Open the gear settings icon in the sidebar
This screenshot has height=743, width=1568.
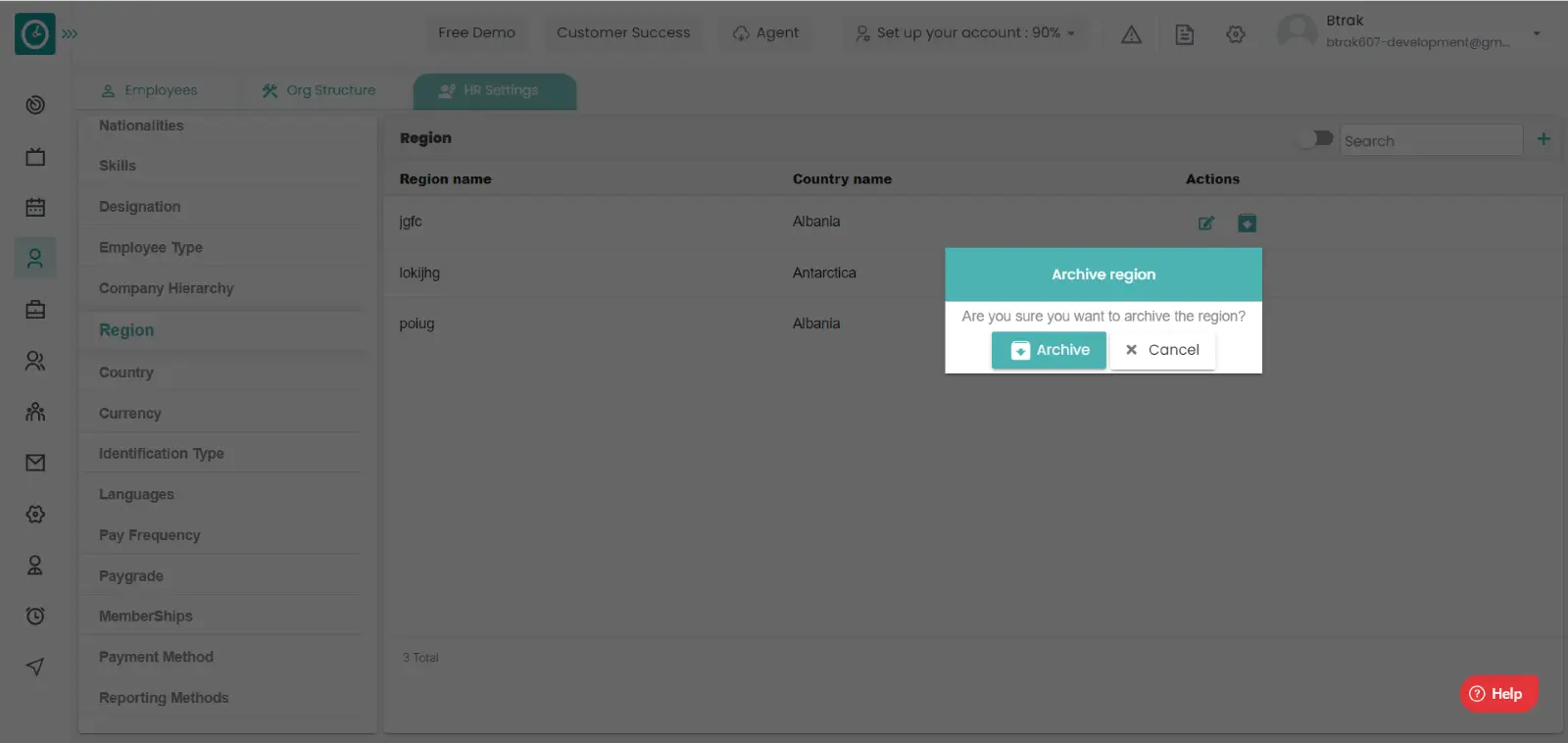pos(35,514)
